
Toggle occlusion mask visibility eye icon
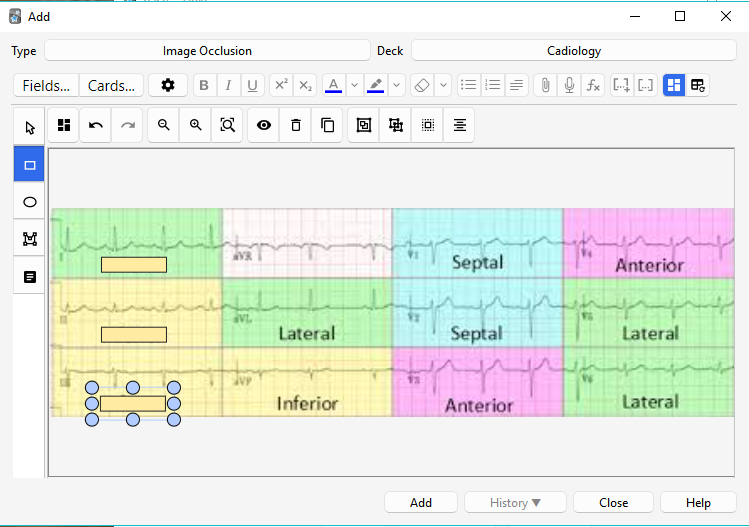tap(264, 125)
